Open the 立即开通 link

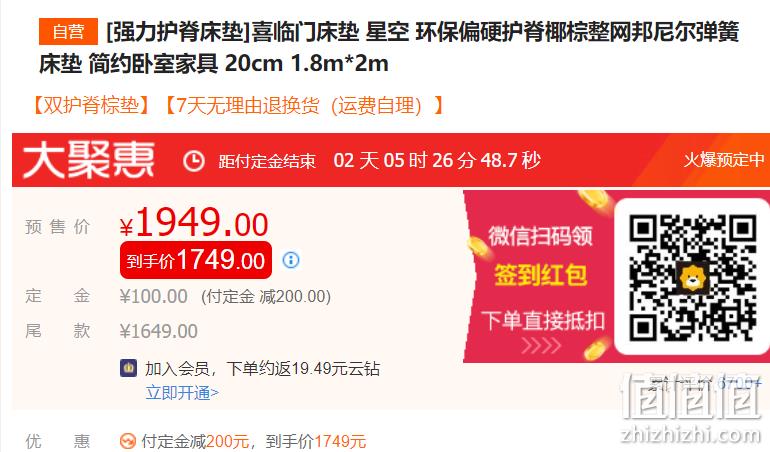click(x=182, y=393)
